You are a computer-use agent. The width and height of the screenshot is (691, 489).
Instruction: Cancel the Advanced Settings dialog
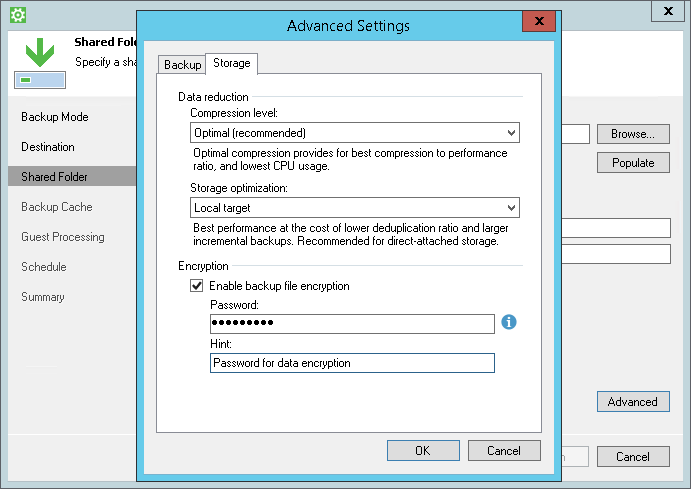pos(504,450)
